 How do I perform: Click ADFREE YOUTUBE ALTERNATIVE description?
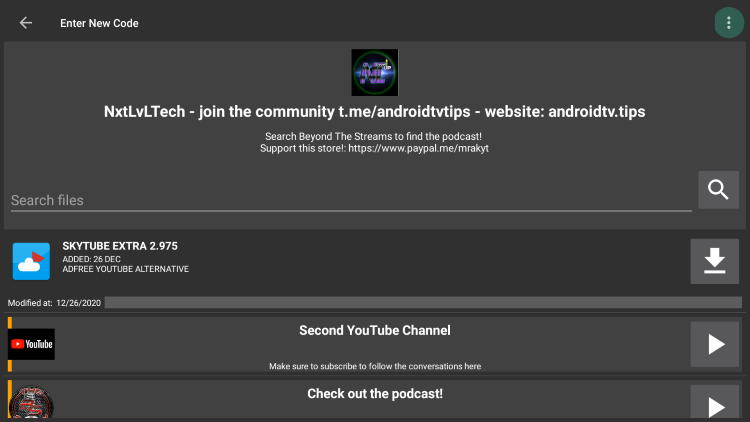click(125, 269)
